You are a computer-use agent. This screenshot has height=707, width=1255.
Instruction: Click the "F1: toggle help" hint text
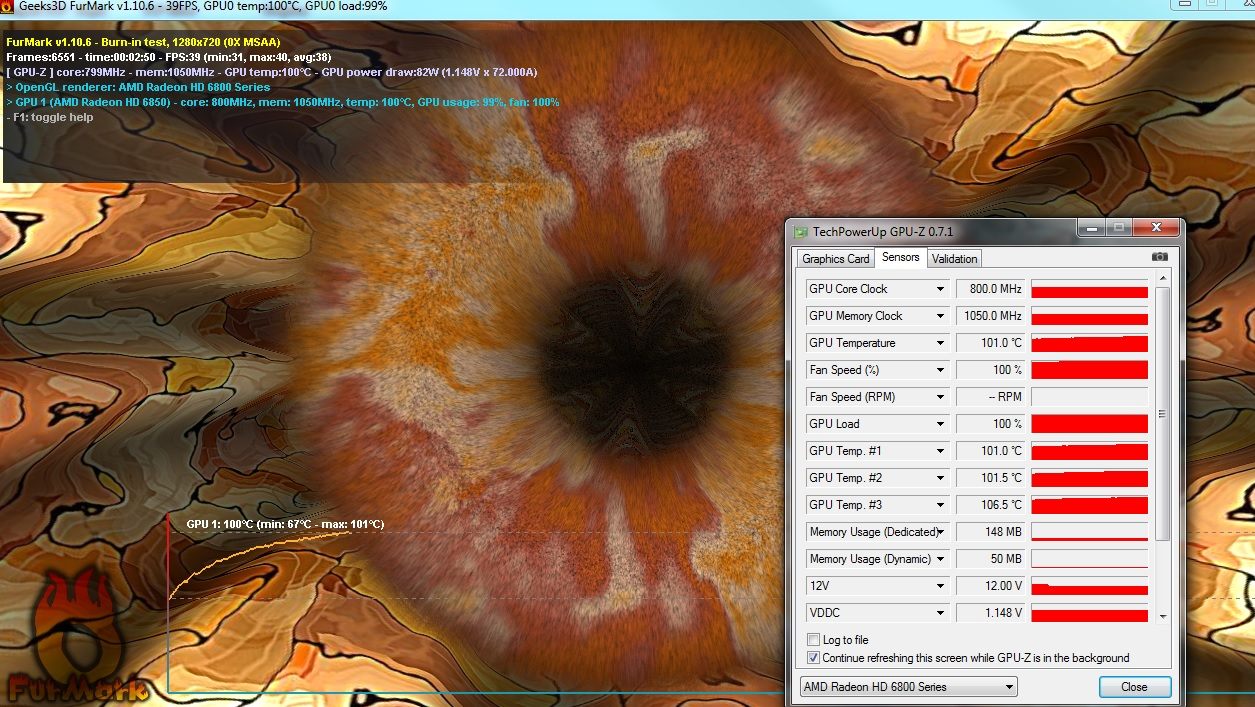point(50,117)
